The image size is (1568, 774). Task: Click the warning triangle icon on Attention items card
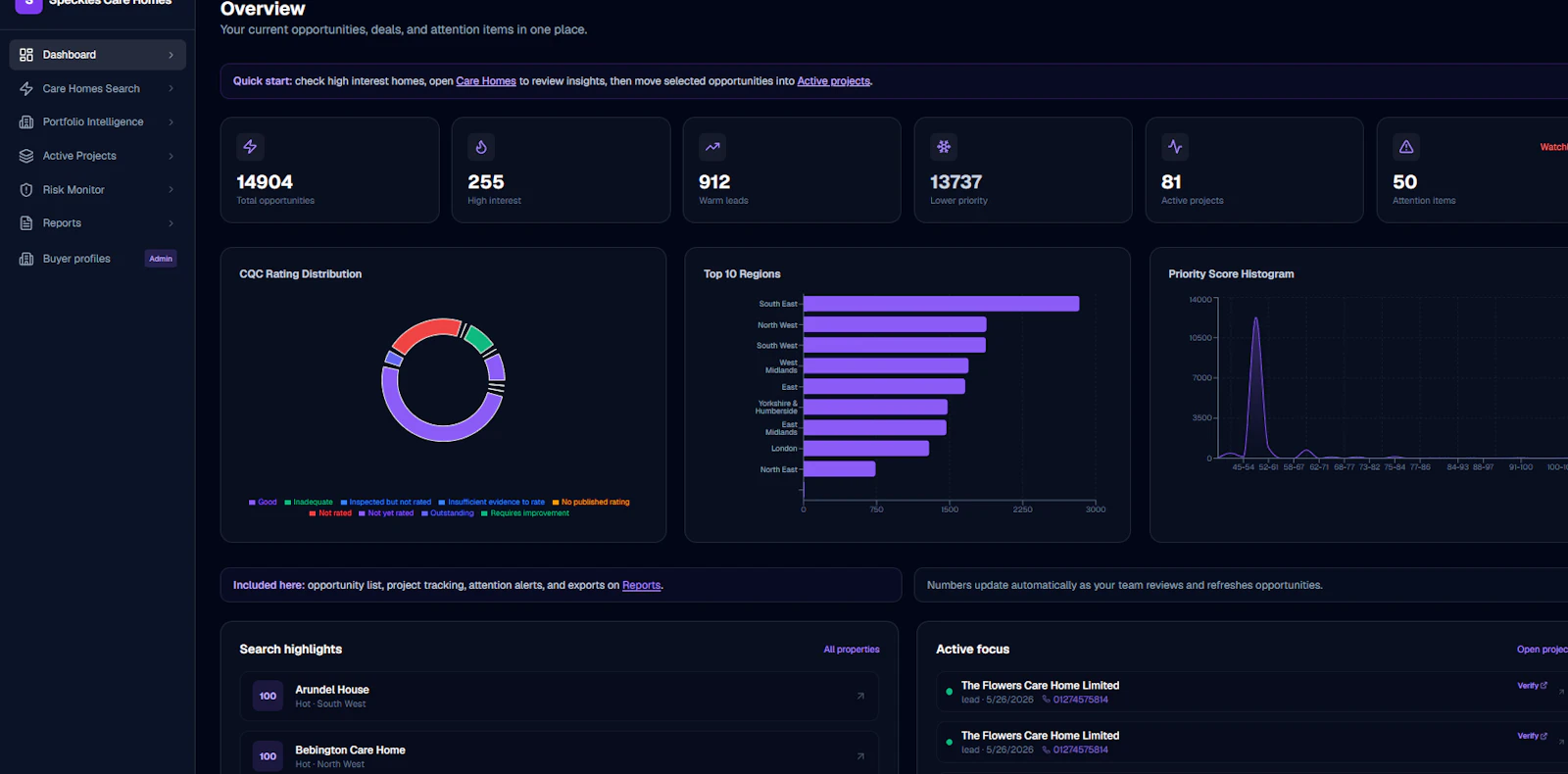(x=1406, y=147)
